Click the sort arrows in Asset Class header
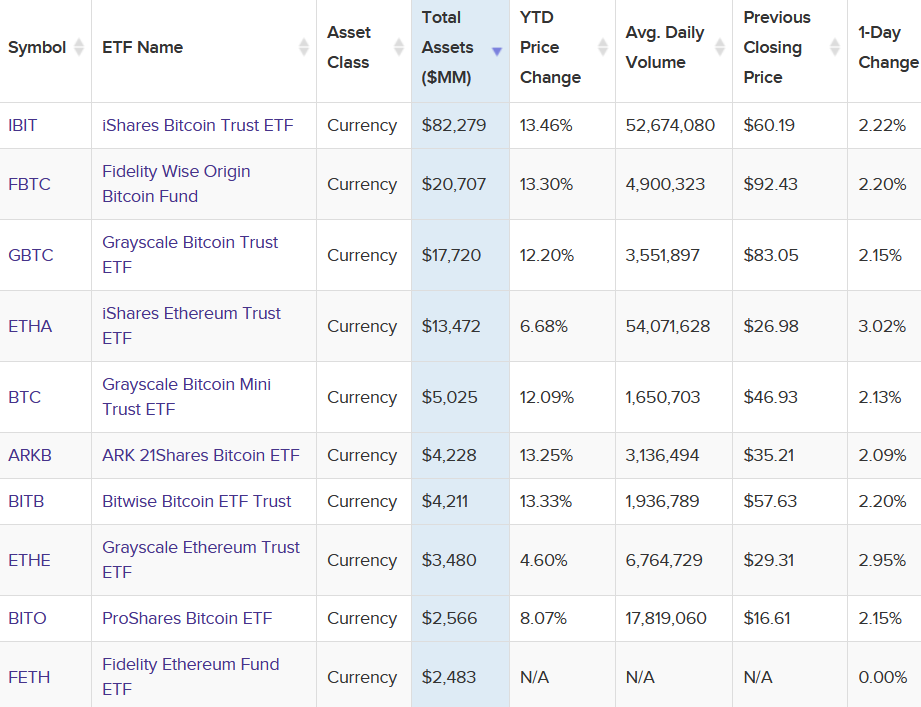Screen dimensions: 921x707 point(399,47)
